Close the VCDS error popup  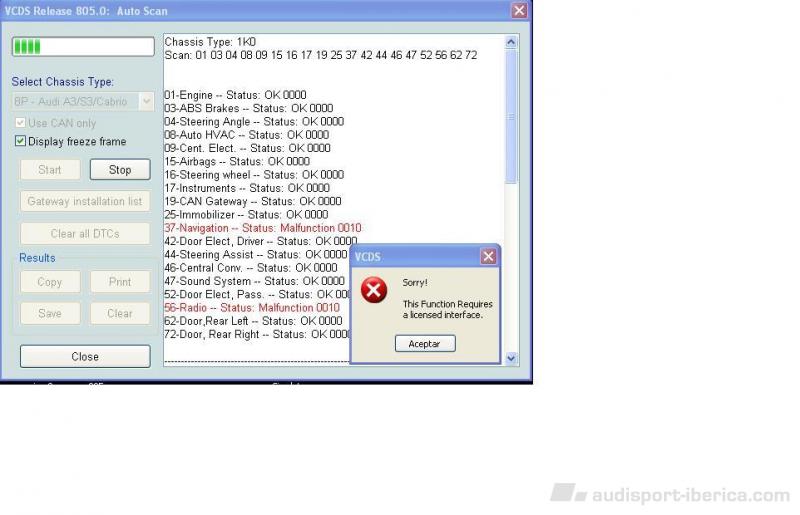pyautogui.click(x=488, y=256)
